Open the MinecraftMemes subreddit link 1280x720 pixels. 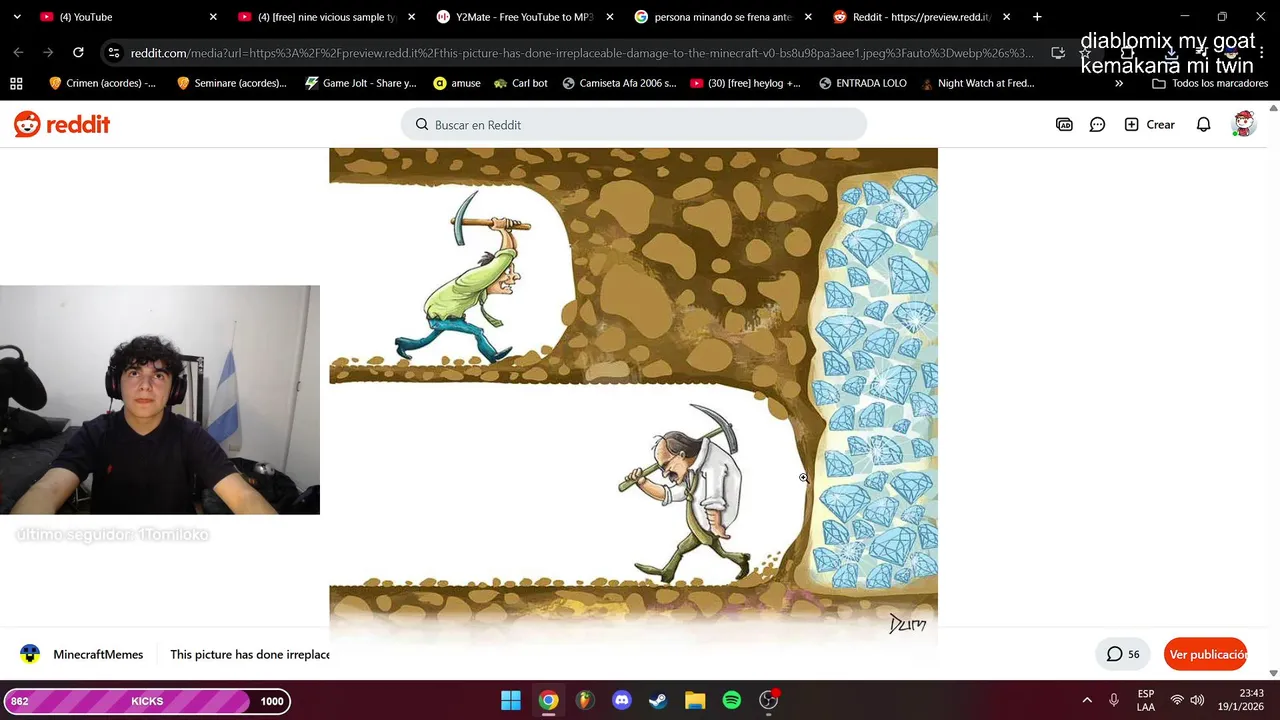coord(98,655)
